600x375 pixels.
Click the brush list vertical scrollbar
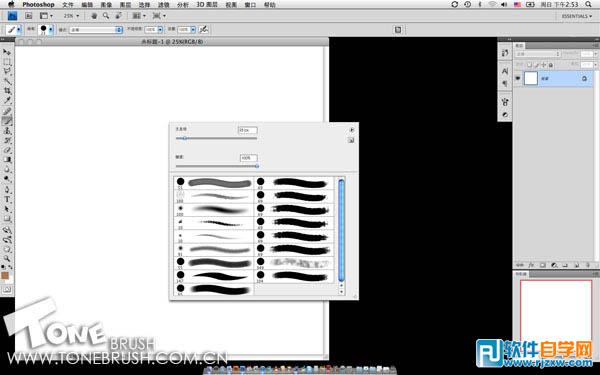tap(341, 230)
